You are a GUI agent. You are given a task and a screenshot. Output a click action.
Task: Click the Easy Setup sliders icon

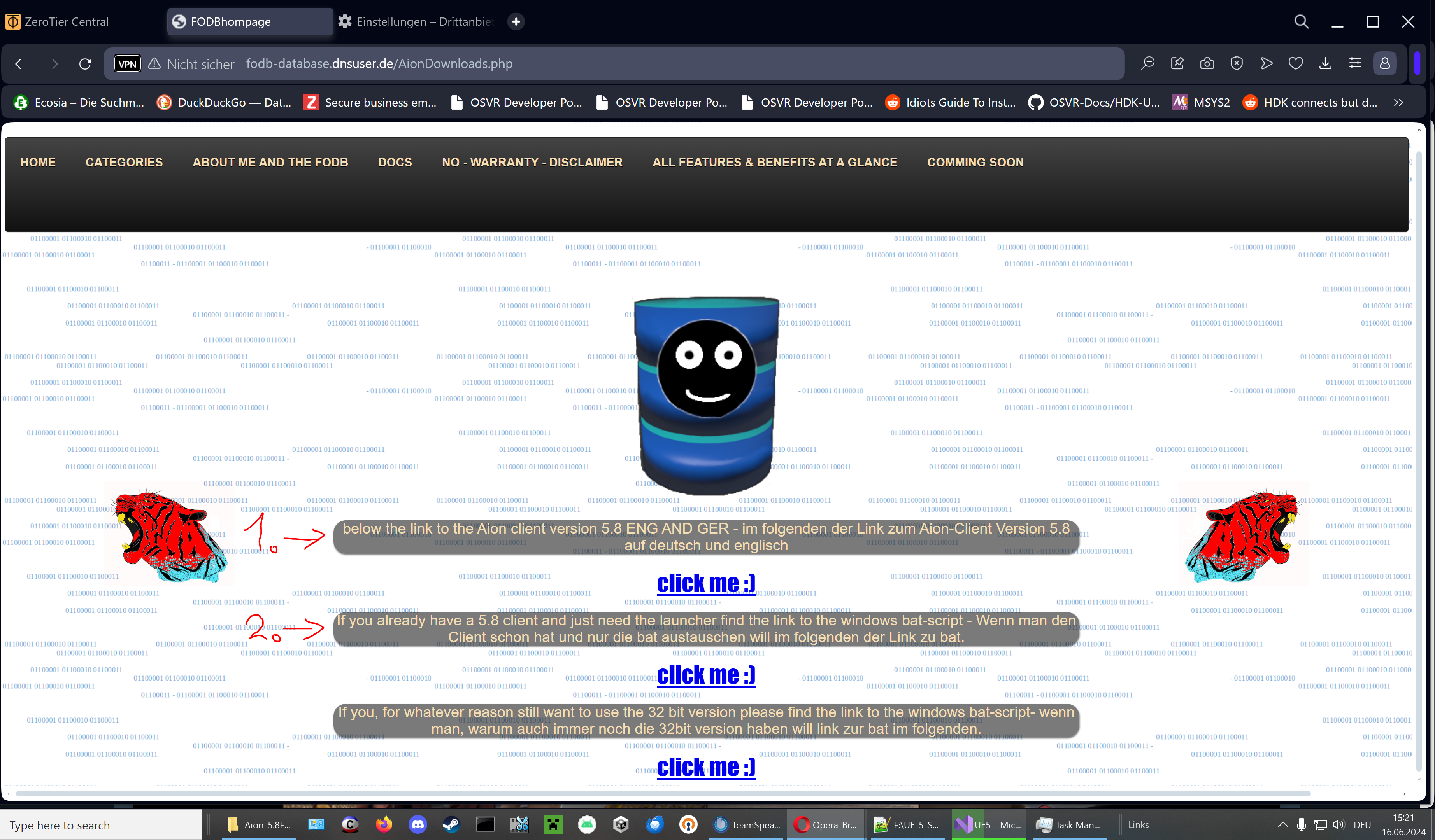click(1355, 64)
